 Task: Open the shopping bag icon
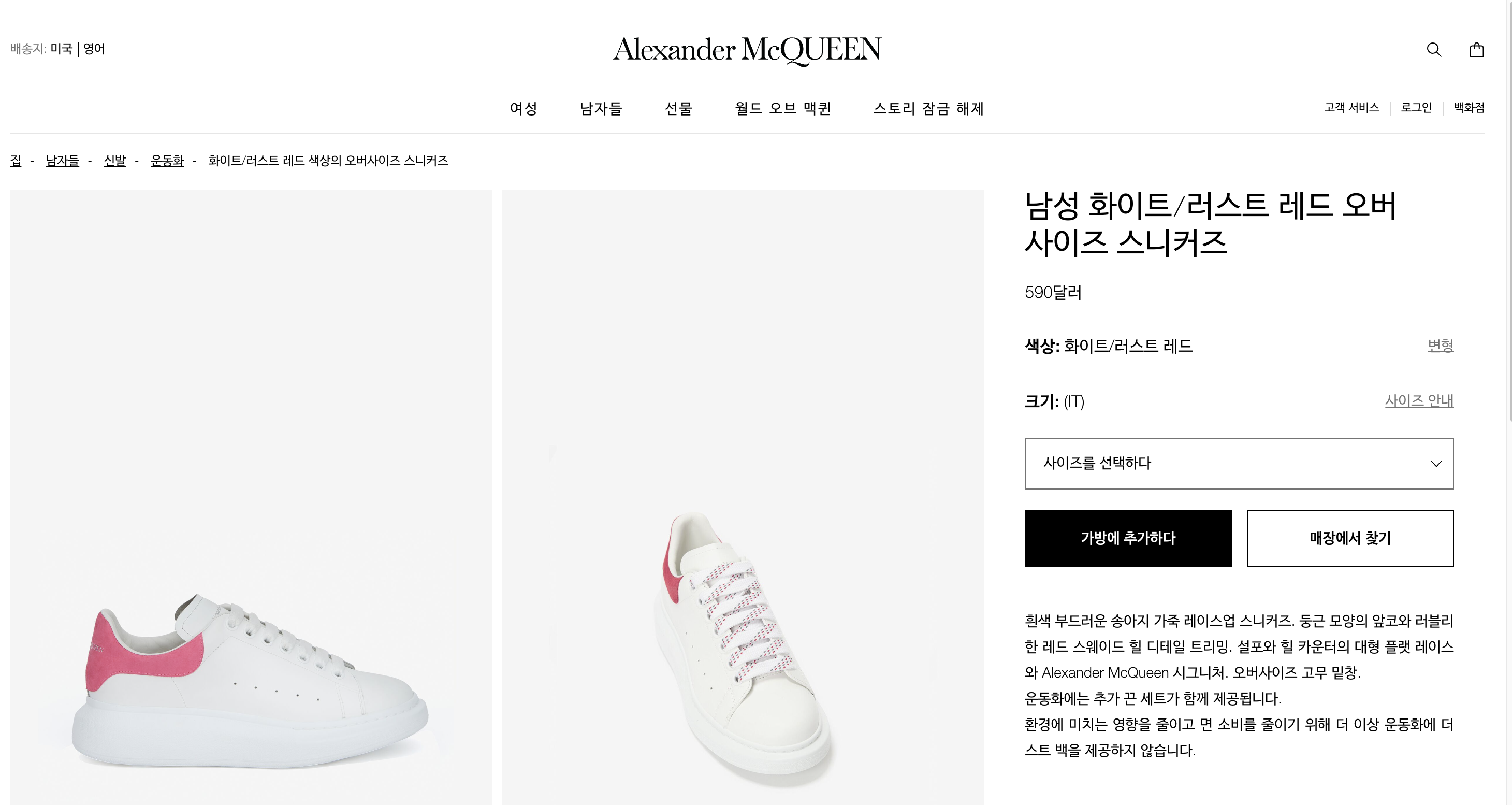click(x=1476, y=50)
